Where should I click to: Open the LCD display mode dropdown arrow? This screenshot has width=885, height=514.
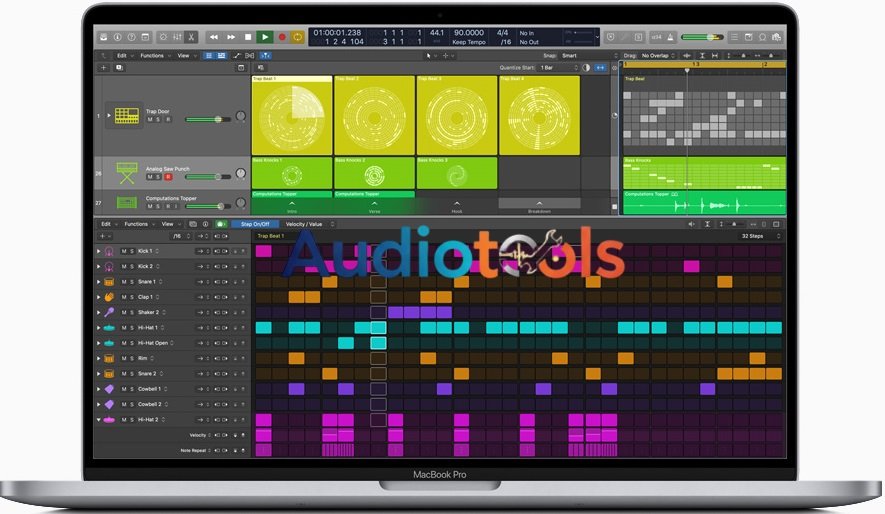tap(597, 37)
